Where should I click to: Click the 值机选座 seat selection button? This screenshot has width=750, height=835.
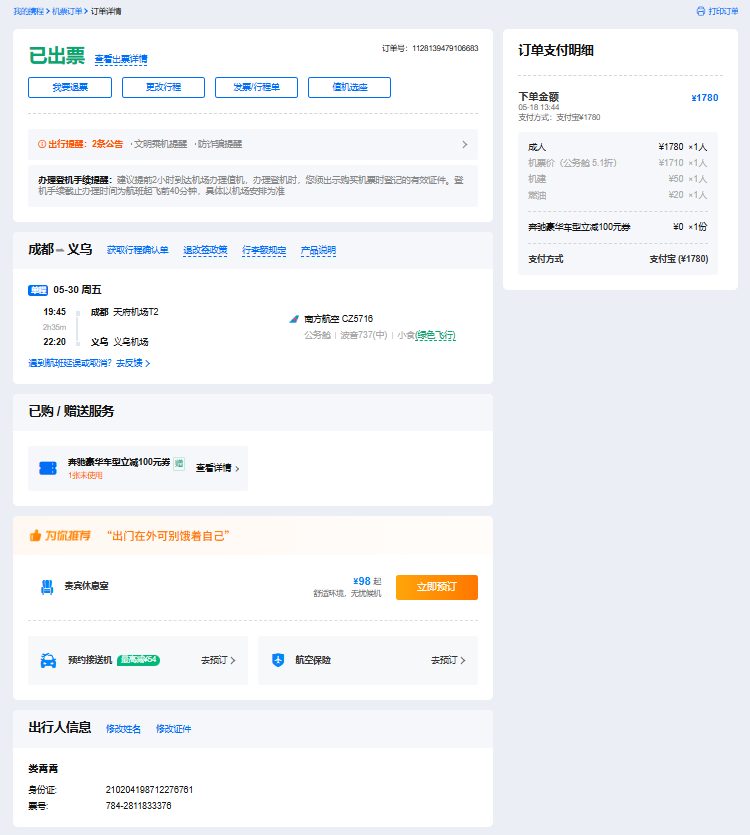pyautogui.click(x=349, y=87)
